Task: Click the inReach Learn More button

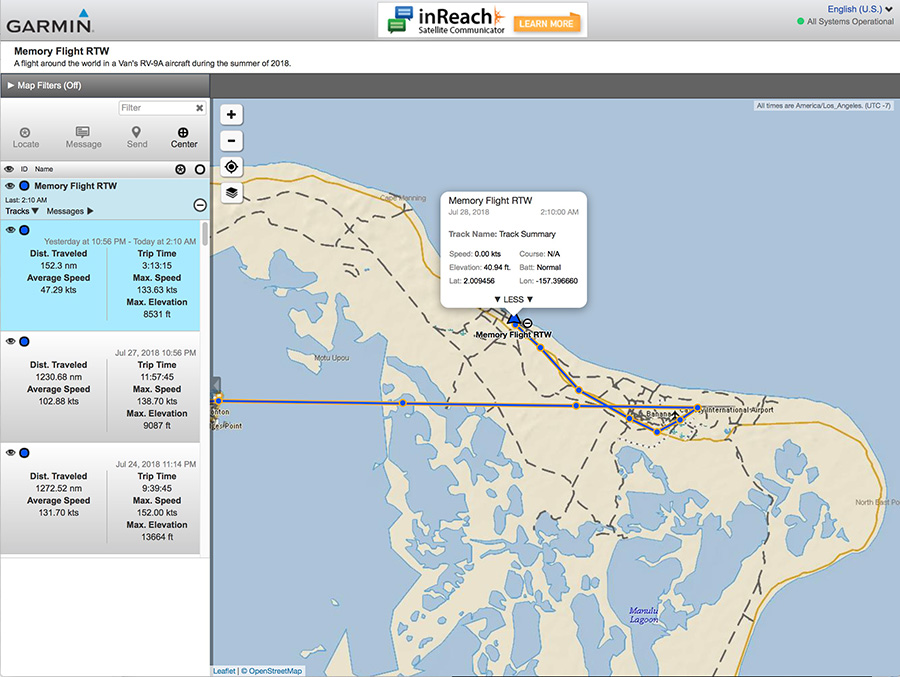Action: coord(547,23)
